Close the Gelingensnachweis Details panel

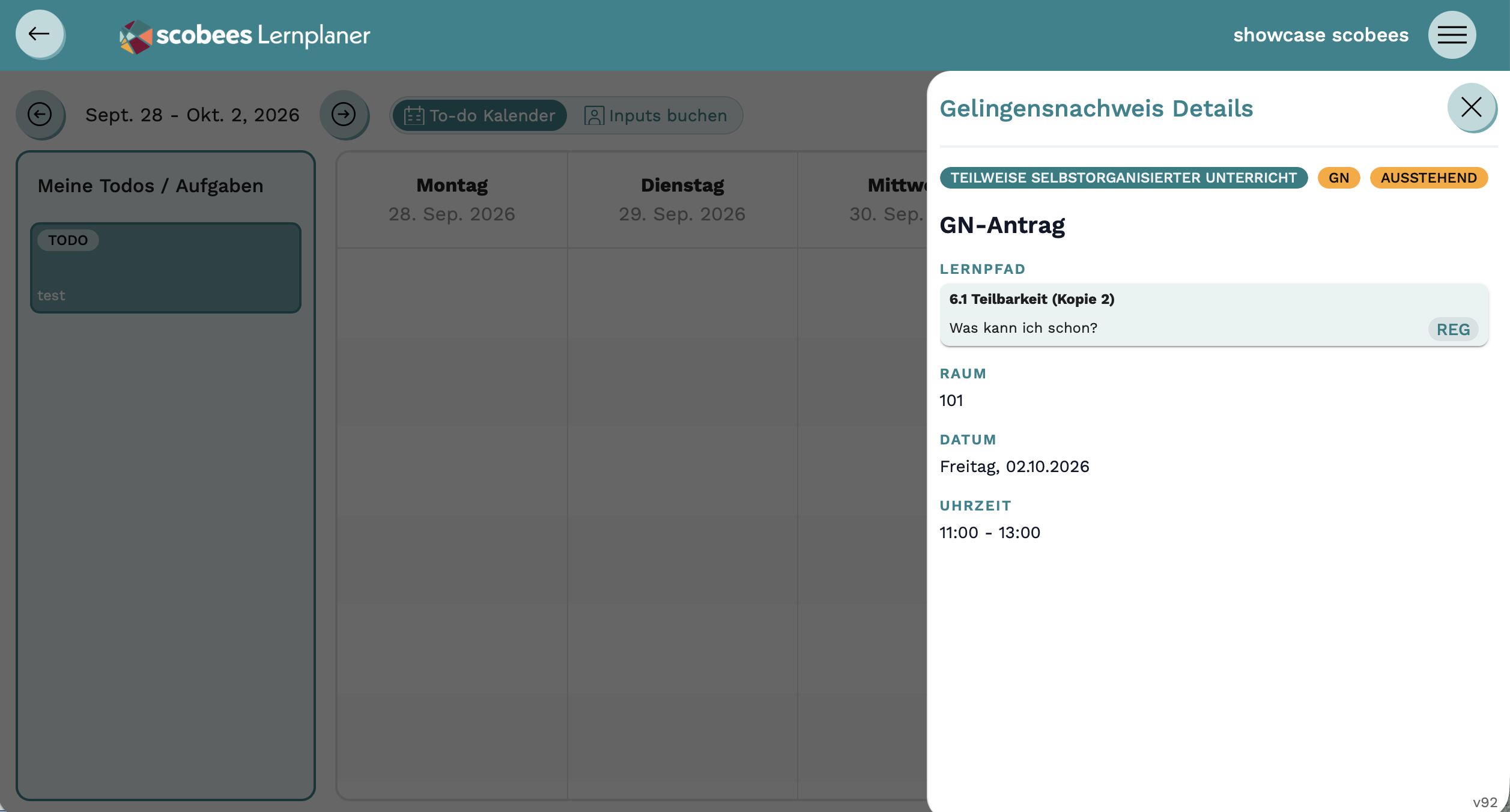1471,108
